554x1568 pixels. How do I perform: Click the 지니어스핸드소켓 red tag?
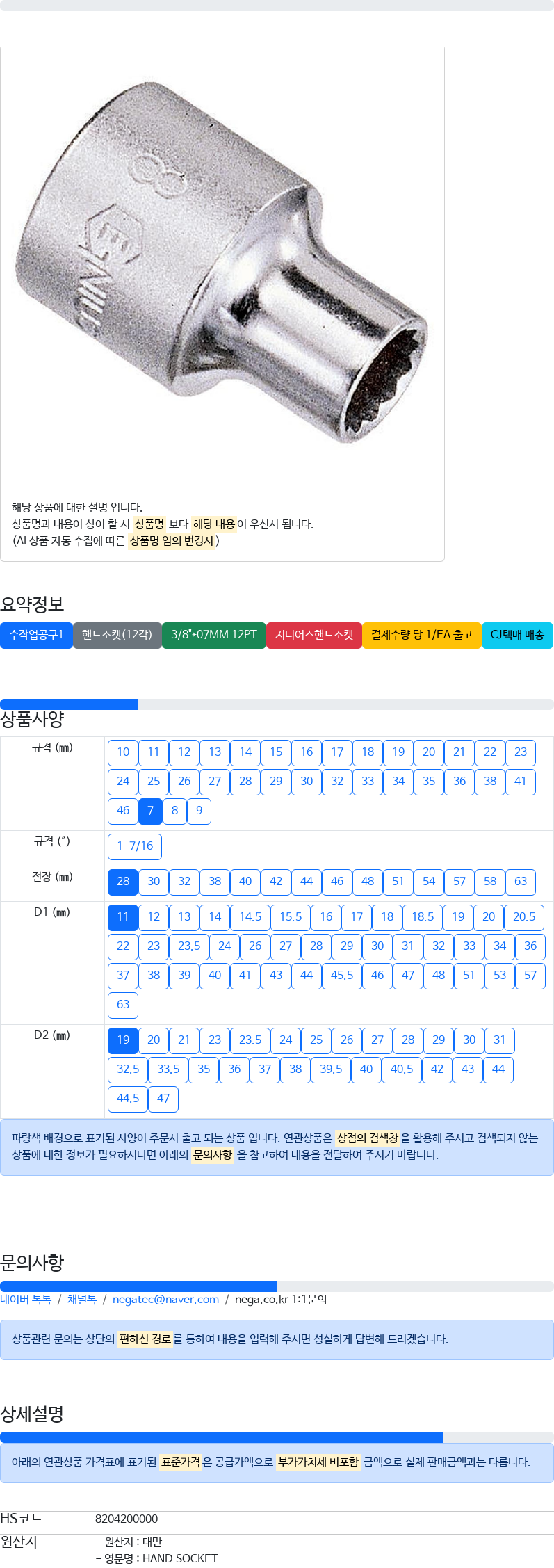pyautogui.click(x=314, y=635)
